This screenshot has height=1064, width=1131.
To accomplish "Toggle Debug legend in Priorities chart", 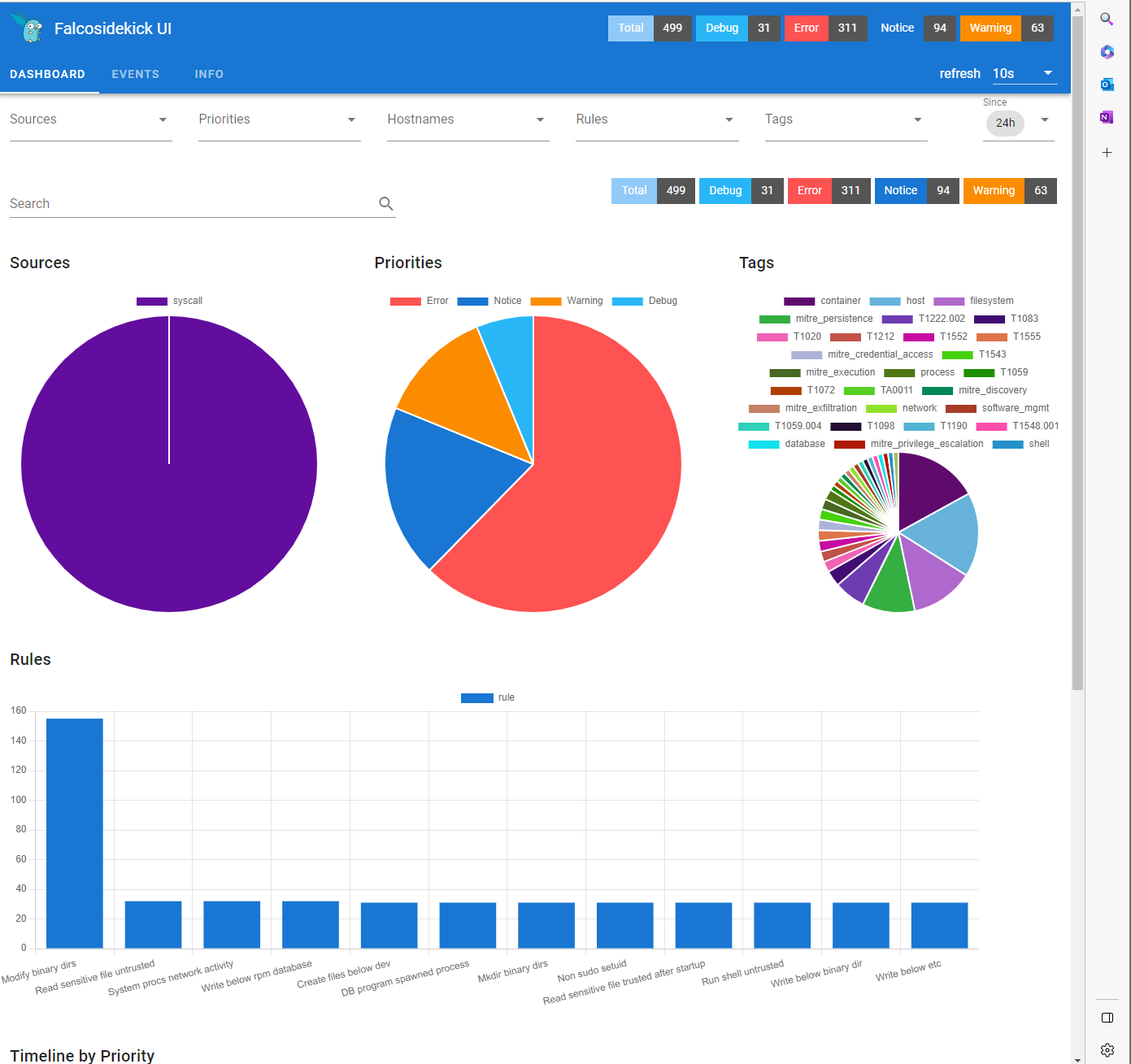I will [645, 301].
